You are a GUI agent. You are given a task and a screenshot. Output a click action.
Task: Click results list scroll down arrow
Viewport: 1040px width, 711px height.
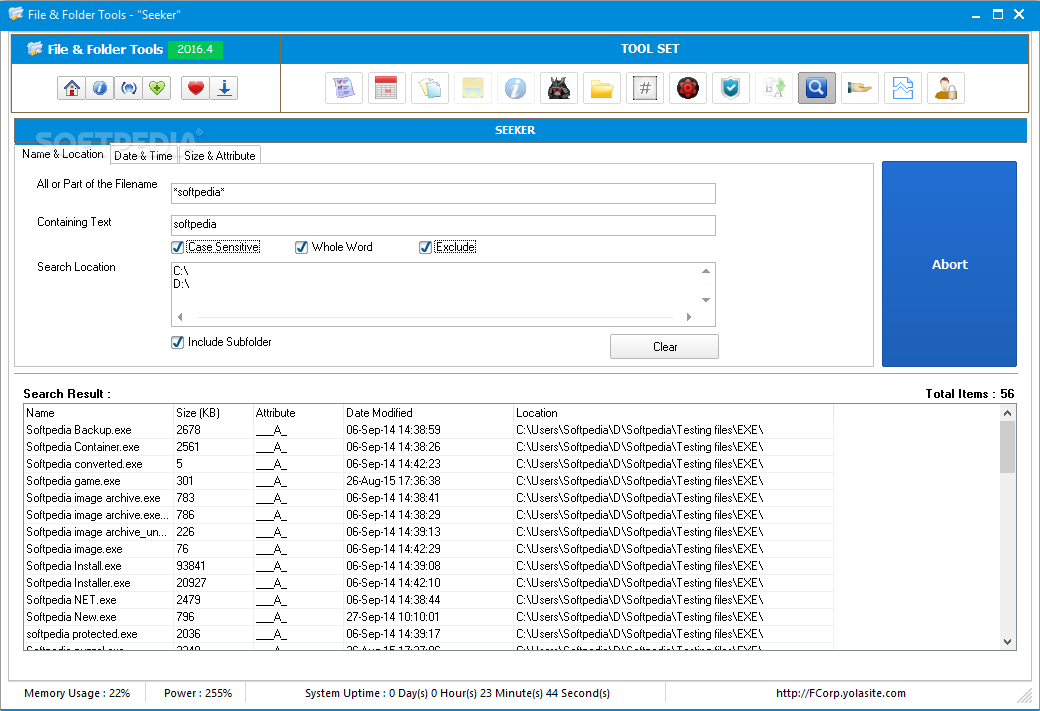tap(1008, 641)
